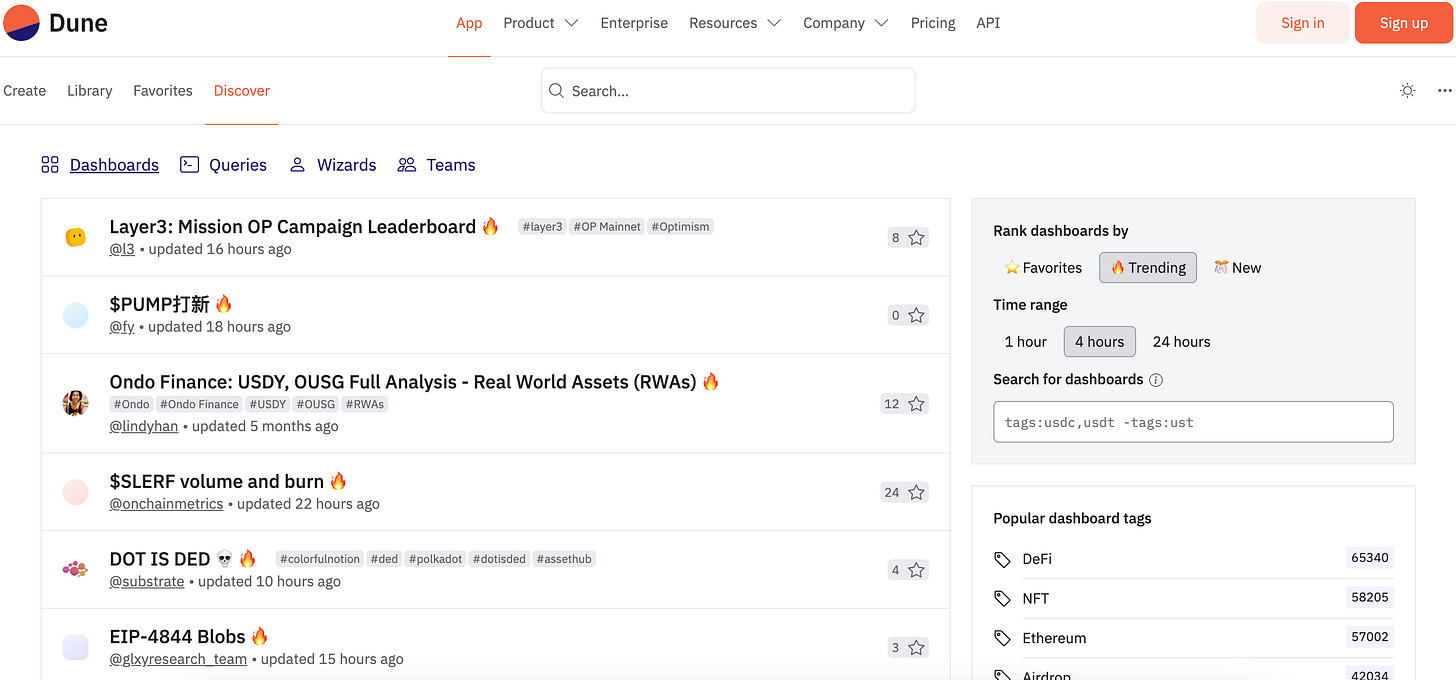Image resolution: width=1456 pixels, height=680 pixels.
Task: Star the Ondo Finance USDY dashboard
Action: click(x=916, y=404)
